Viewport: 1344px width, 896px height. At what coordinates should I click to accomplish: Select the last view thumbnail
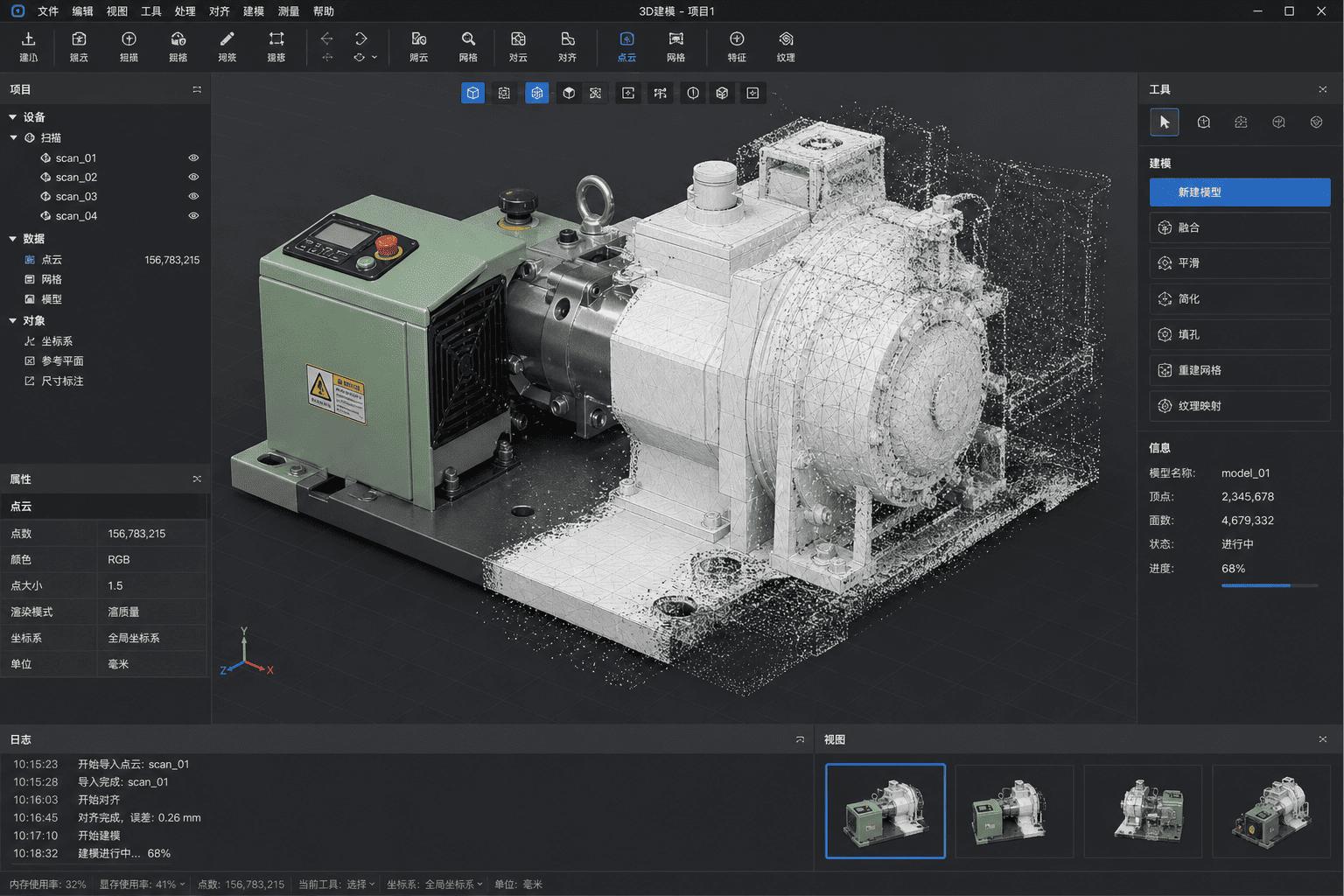pos(1271,810)
